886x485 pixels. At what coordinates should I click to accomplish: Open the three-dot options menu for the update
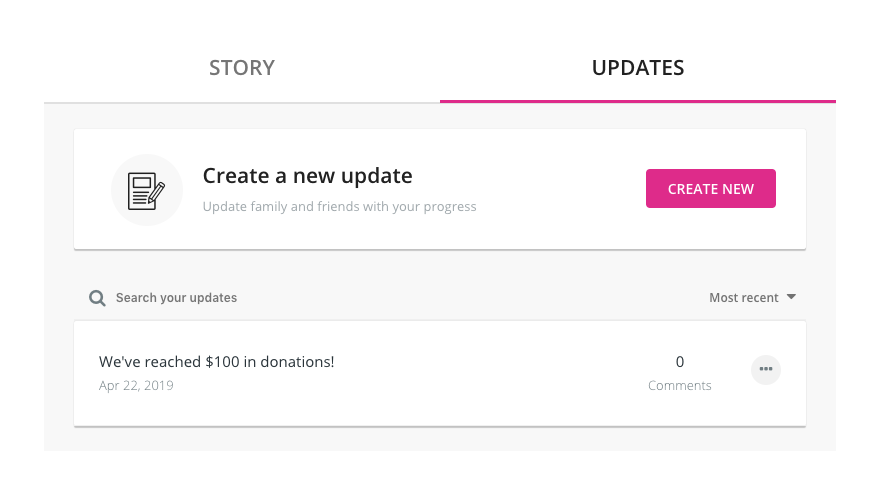[766, 369]
